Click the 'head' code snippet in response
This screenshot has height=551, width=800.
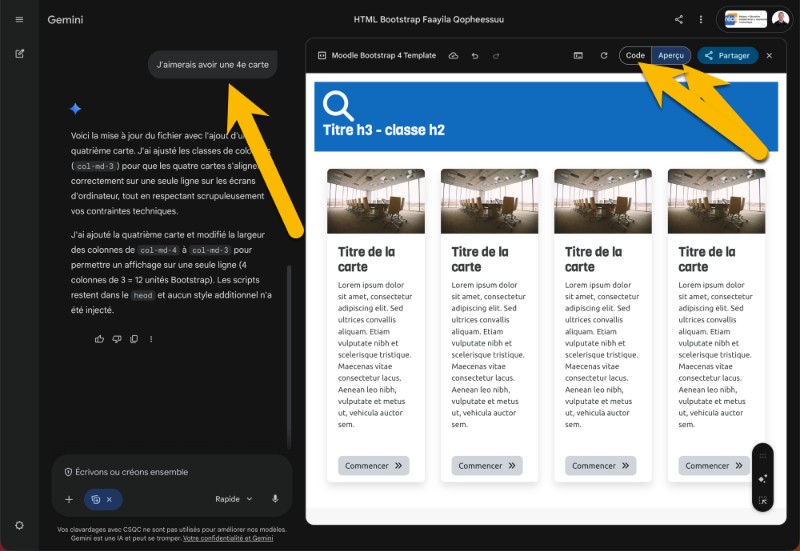(143, 295)
